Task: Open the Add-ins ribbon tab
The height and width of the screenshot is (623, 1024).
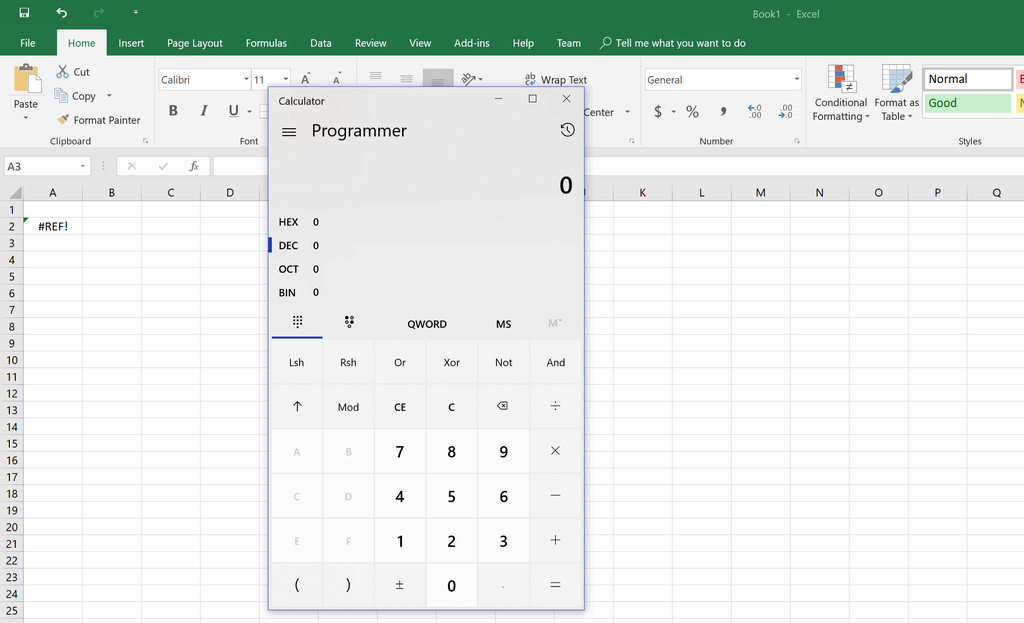Action: pos(472,43)
